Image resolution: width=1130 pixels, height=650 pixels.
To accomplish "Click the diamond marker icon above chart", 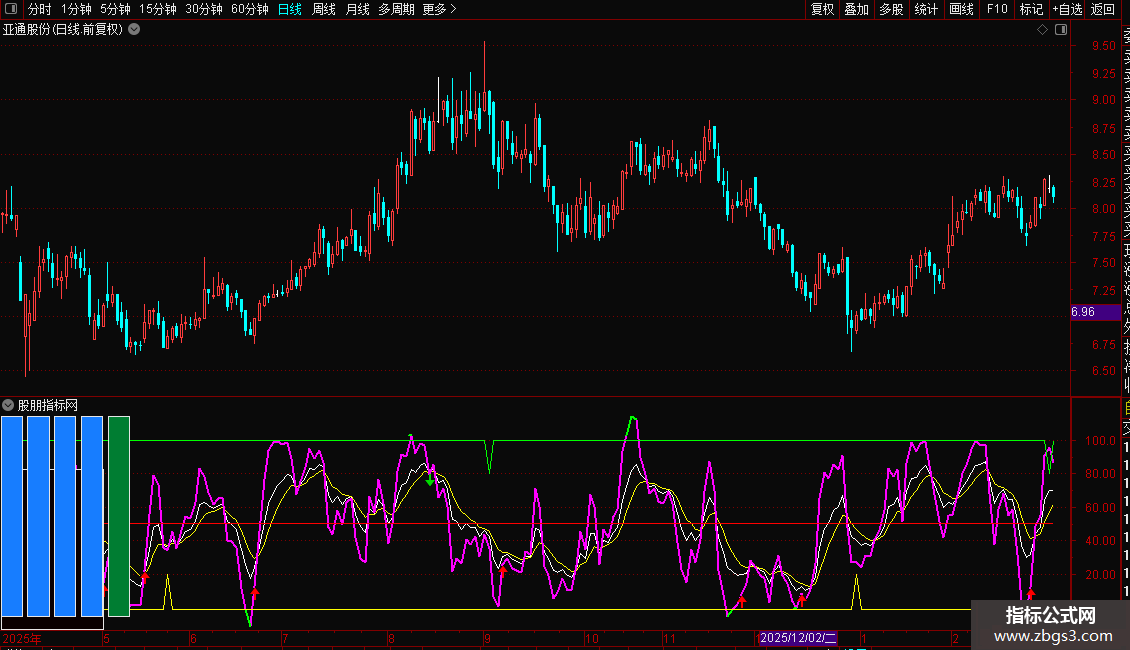I will (x=1042, y=30).
